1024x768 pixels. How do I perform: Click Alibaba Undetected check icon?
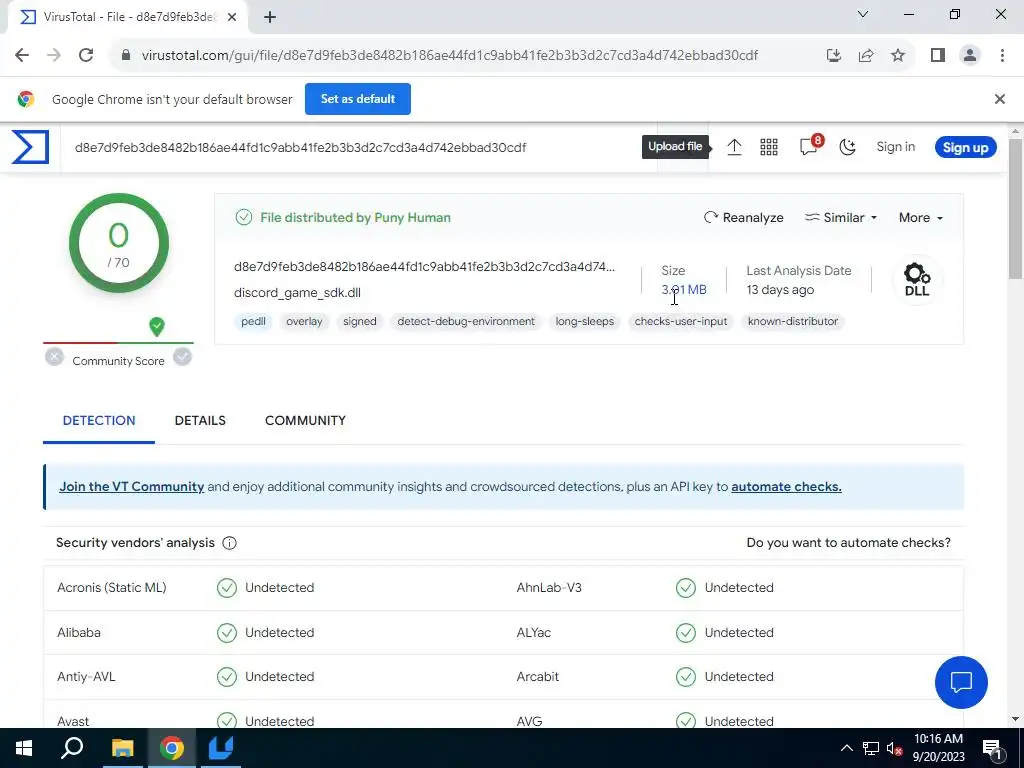227,633
